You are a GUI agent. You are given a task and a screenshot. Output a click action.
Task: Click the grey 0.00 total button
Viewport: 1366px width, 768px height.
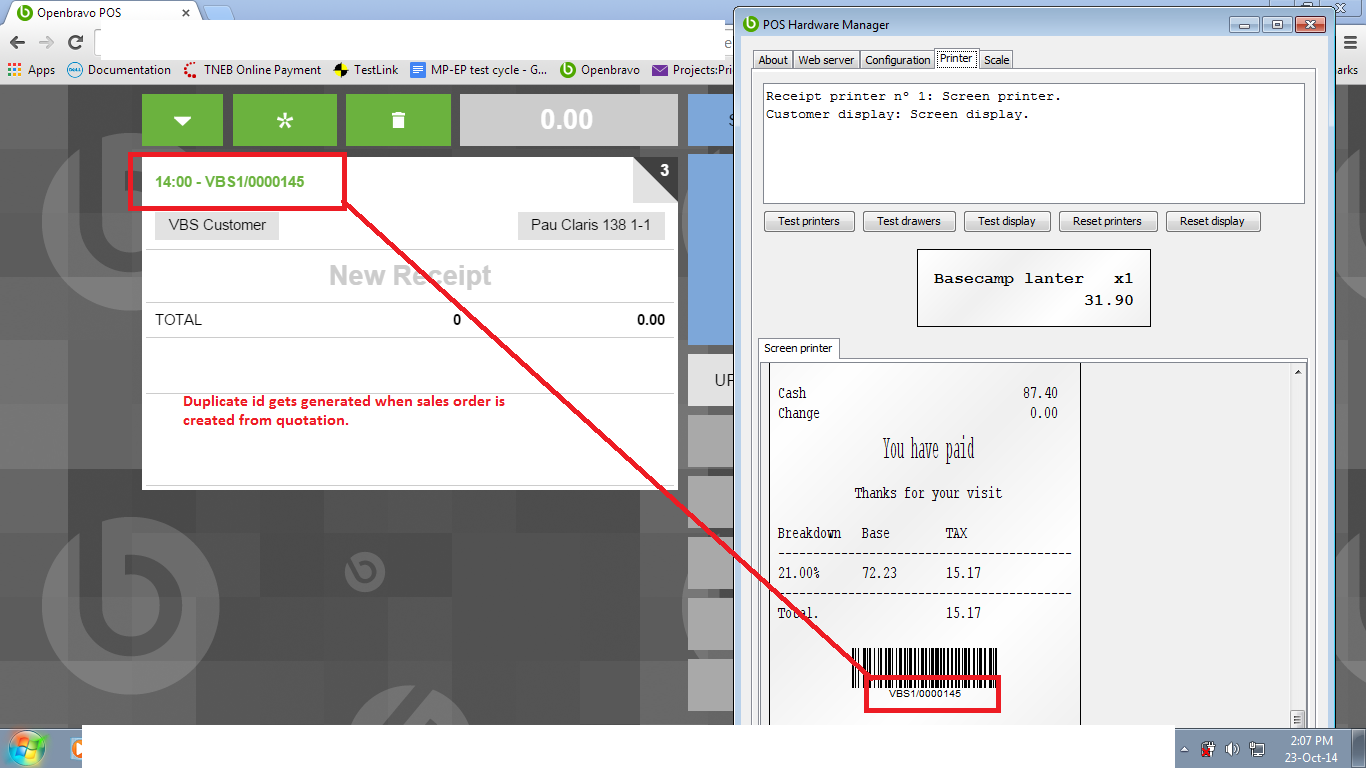tap(567, 120)
